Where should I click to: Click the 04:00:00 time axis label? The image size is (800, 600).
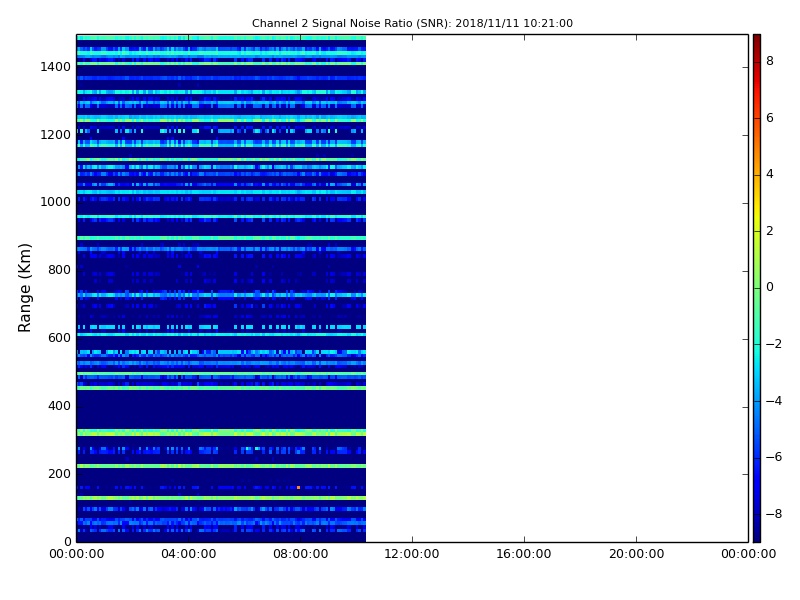pos(189,554)
